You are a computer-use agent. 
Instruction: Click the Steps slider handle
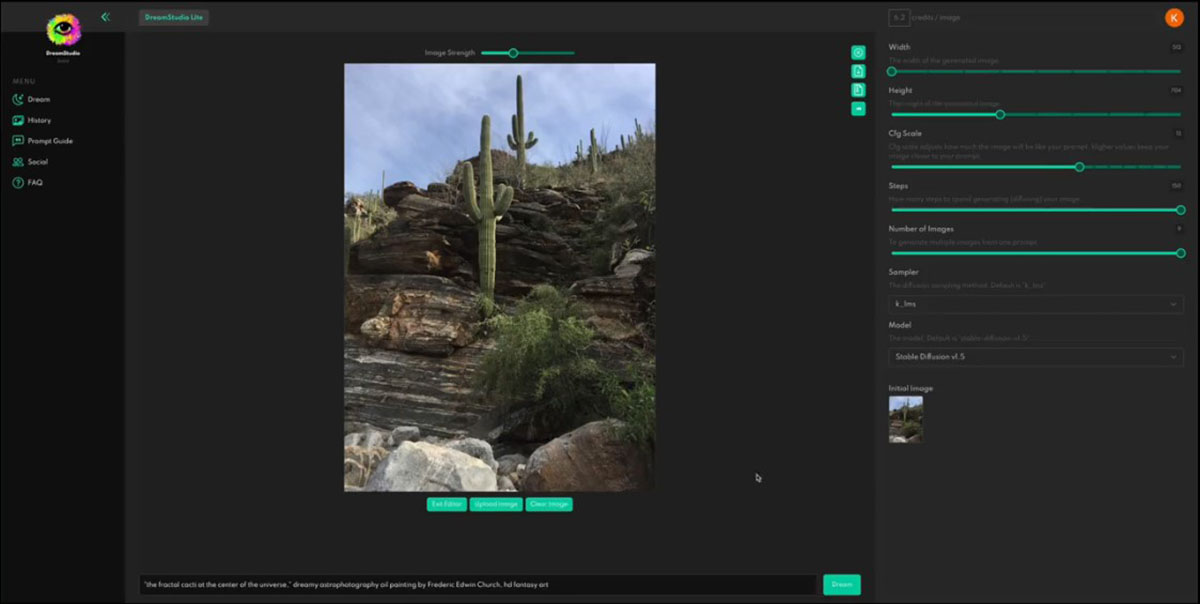1181,210
